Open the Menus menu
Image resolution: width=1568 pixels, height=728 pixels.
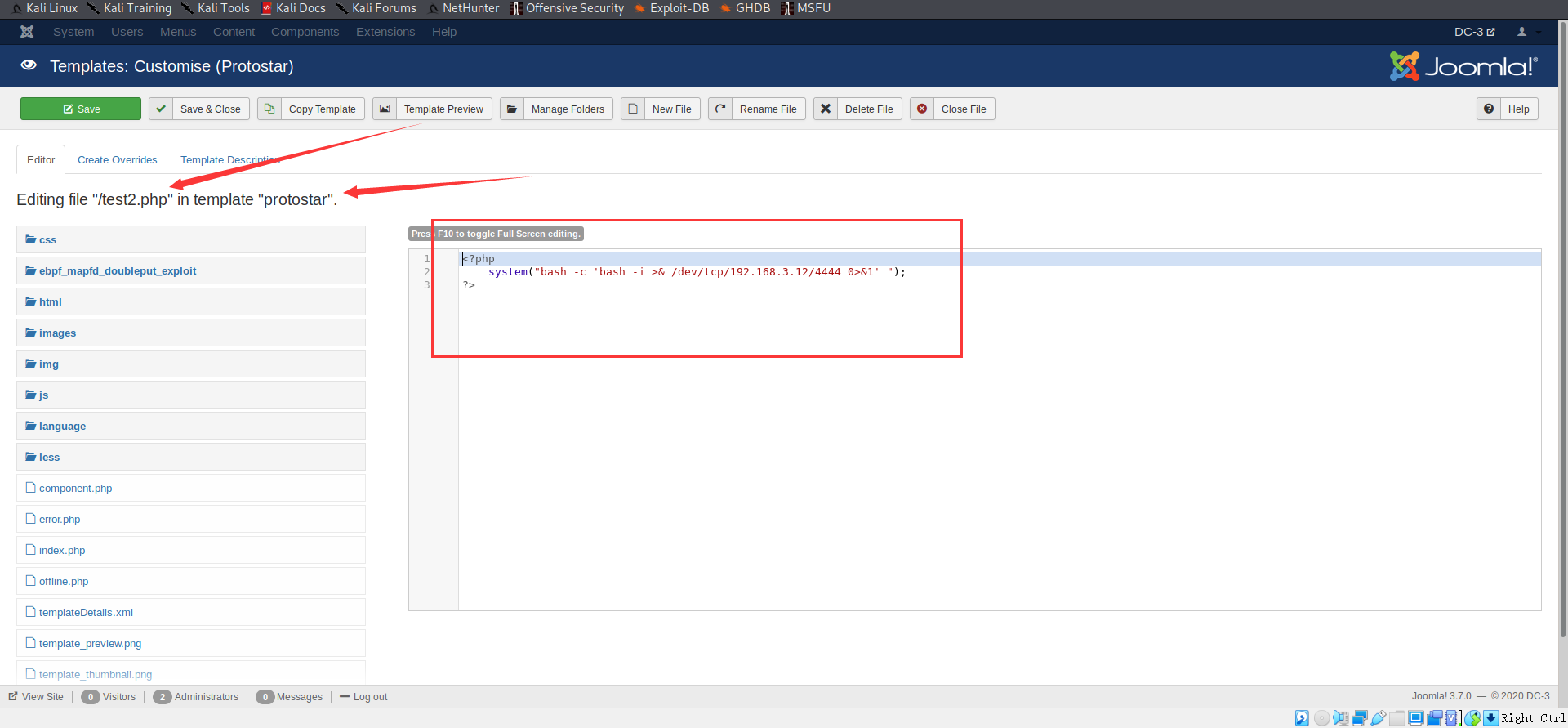point(178,32)
